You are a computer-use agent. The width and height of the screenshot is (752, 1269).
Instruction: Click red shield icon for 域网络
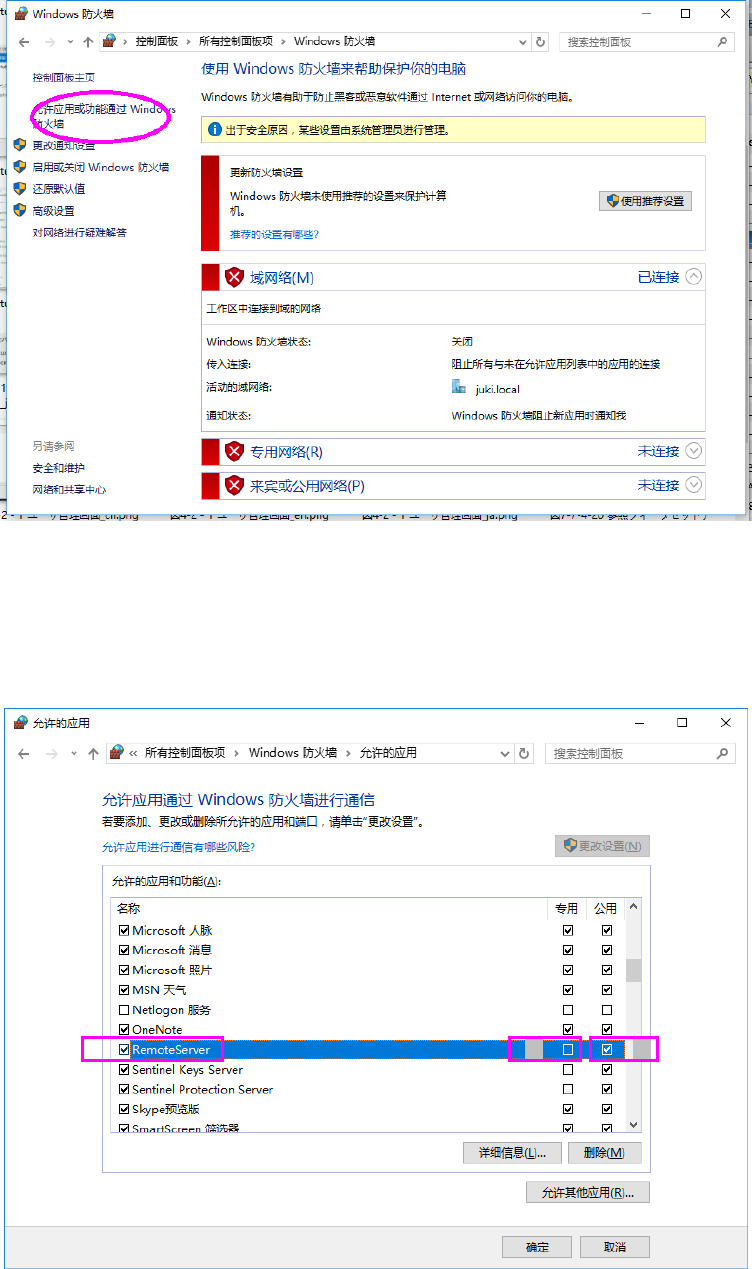234,277
